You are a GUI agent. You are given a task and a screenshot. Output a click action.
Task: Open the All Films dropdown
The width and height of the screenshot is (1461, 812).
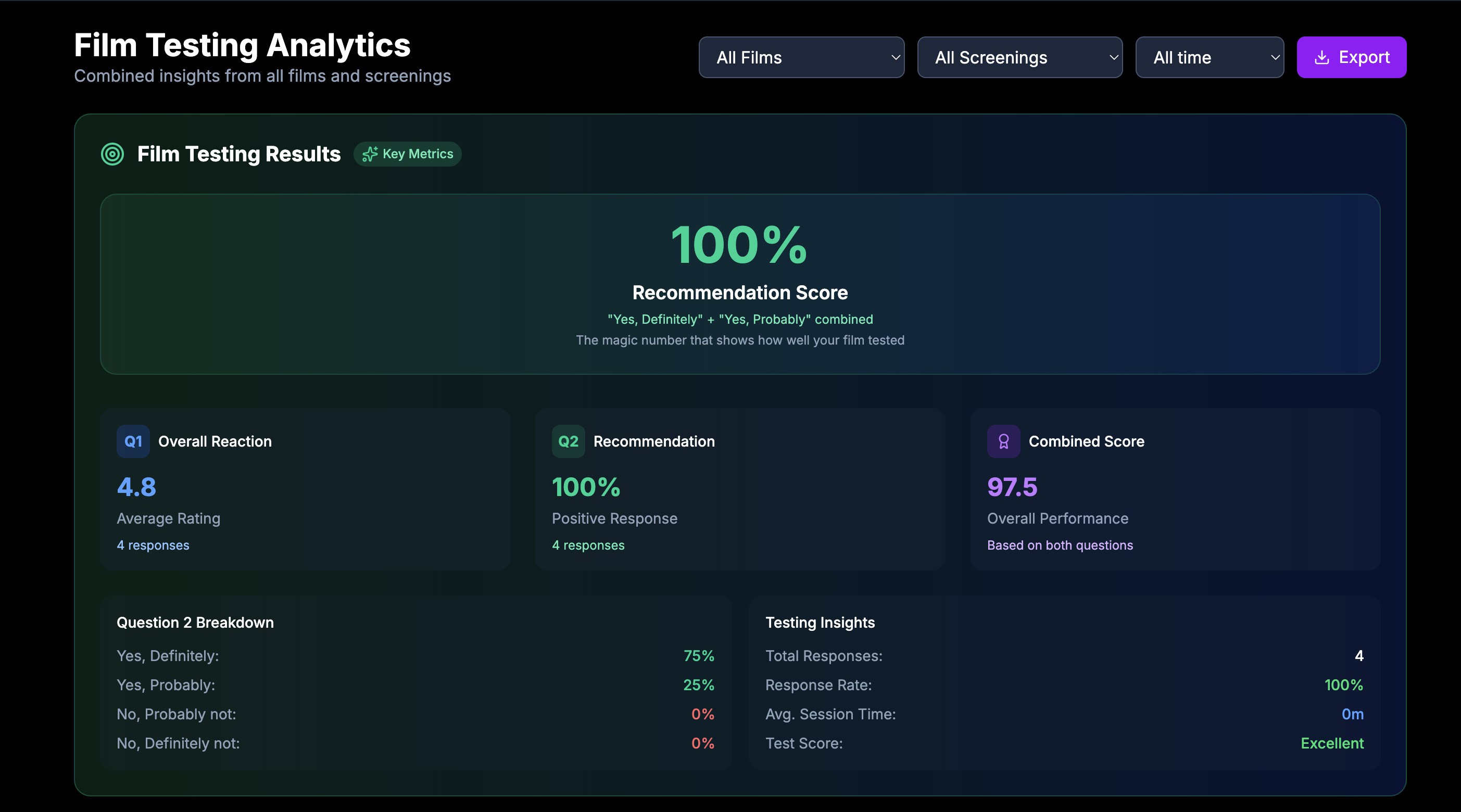(801, 57)
